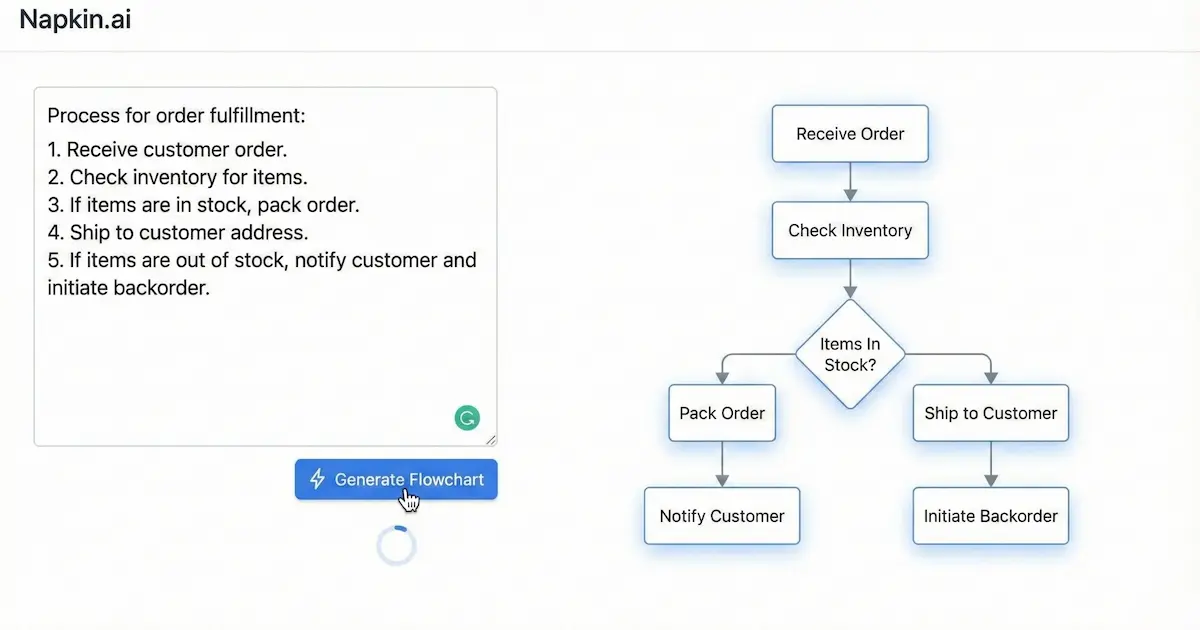Choose the Ship to Customer node

click(990, 413)
